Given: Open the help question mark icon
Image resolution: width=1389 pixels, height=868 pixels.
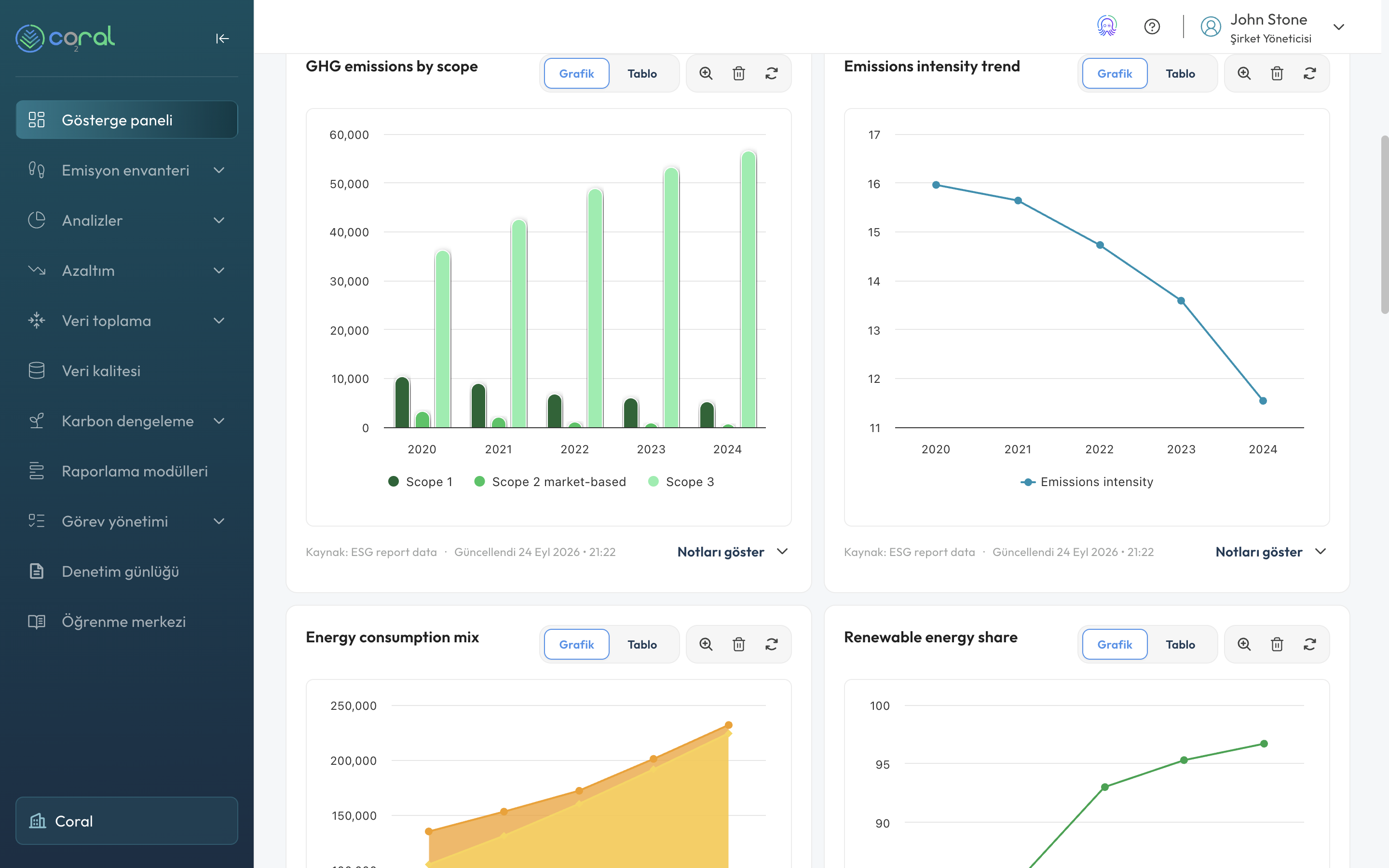Looking at the screenshot, I should click(1151, 27).
